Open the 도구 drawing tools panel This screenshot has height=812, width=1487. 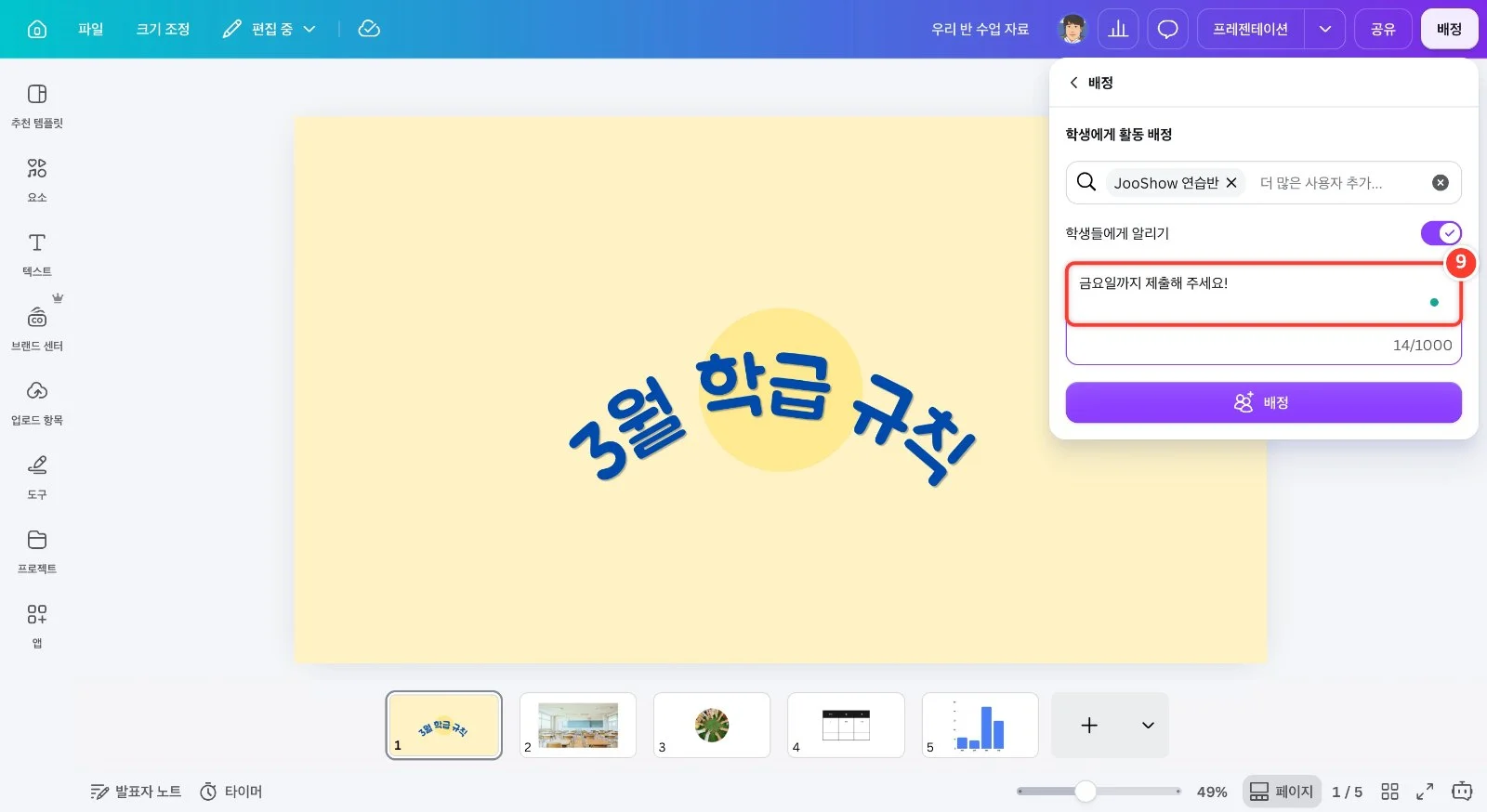[x=37, y=478]
